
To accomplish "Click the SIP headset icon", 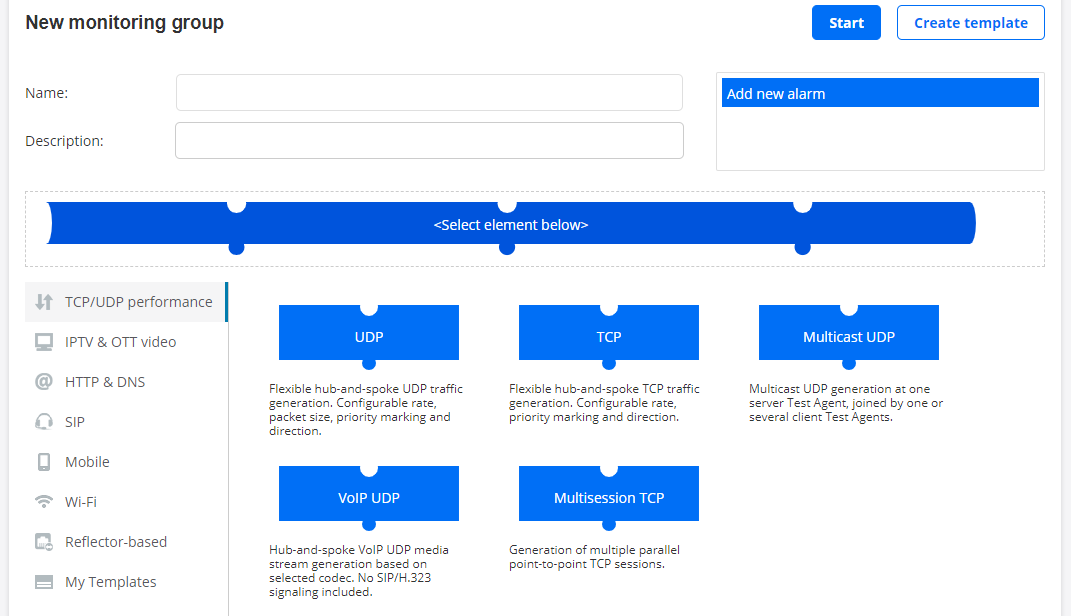I will pos(43,422).
